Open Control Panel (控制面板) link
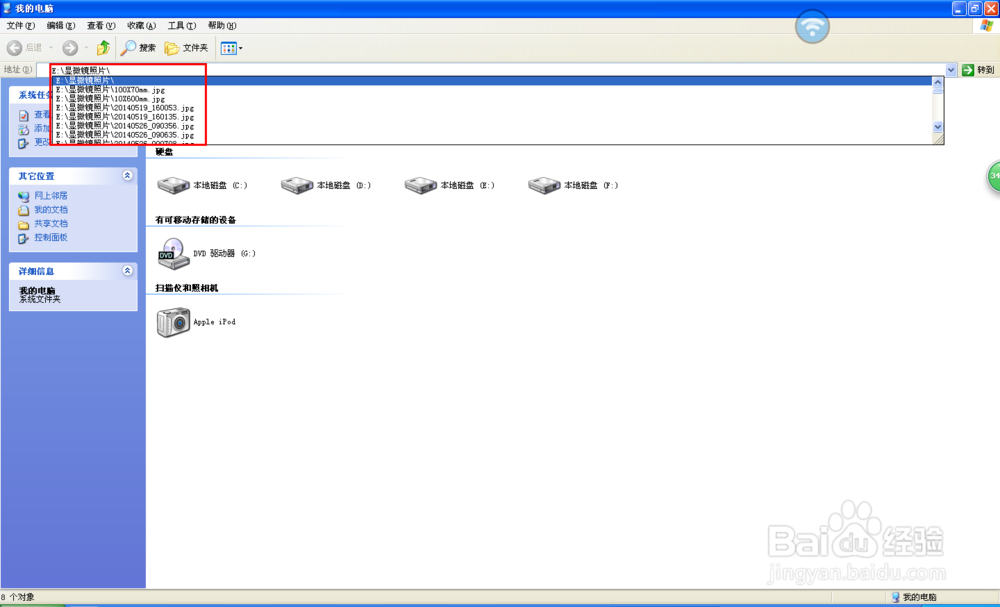1000x607 pixels. click(50, 238)
